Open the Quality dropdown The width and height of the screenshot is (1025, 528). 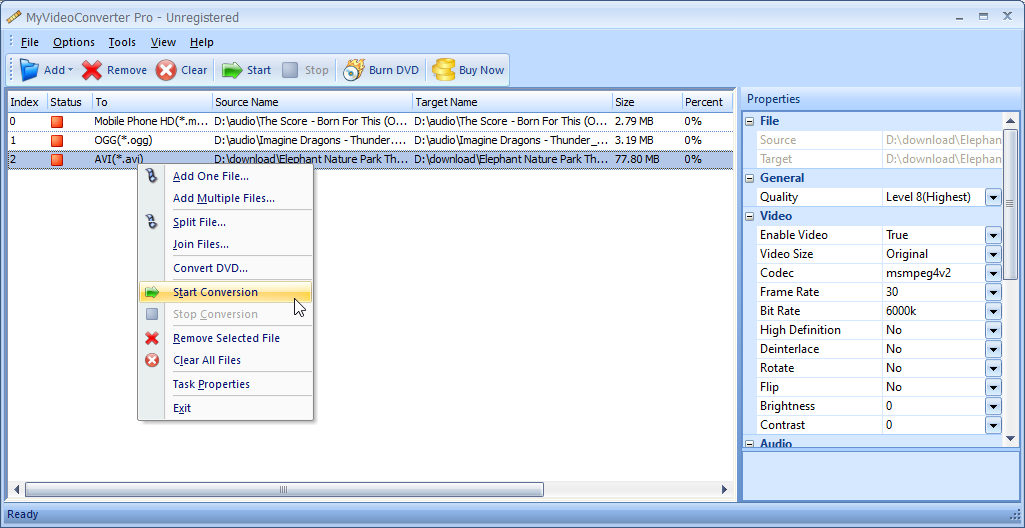tap(993, 197)
